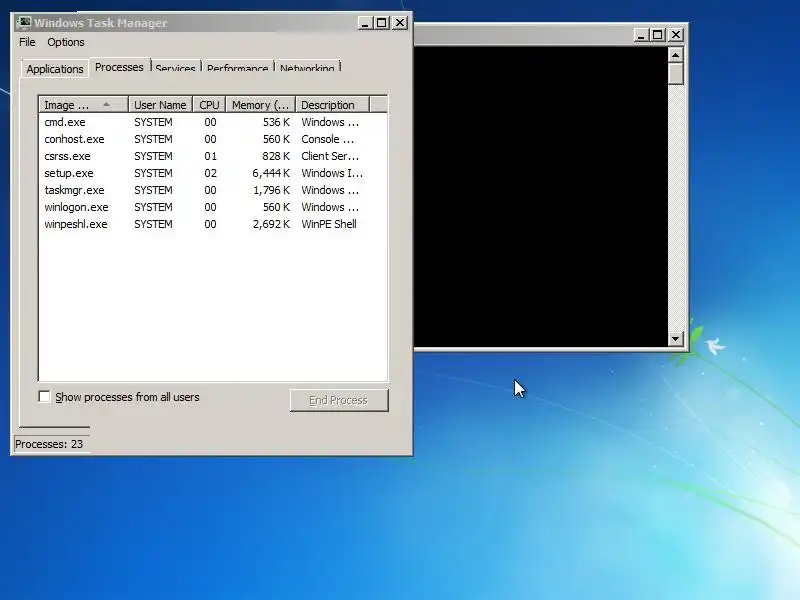Switch to the Applications tab
Screen dimensions: 800x600
coord(55,69)
